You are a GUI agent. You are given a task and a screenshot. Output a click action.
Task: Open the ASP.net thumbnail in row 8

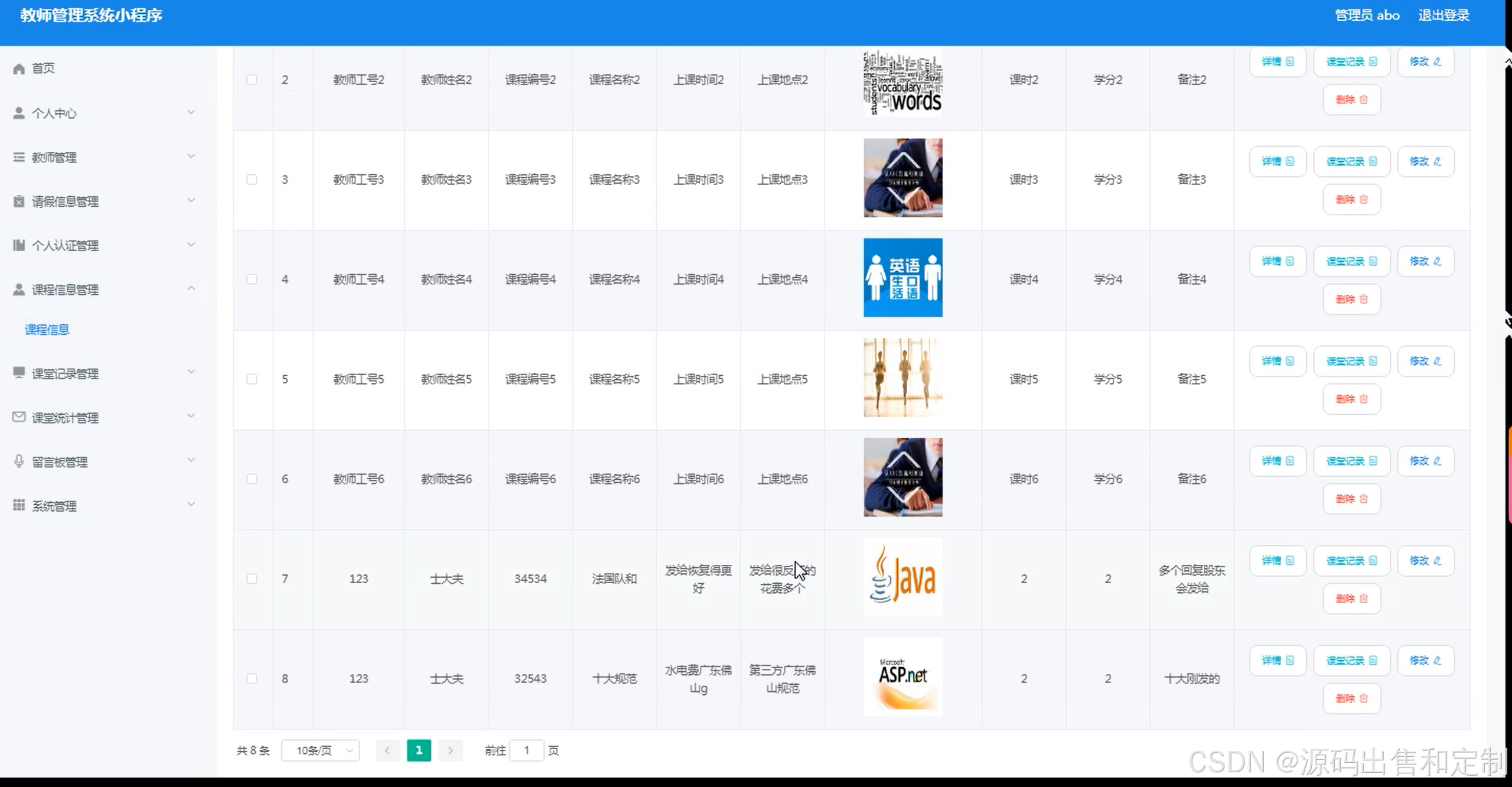903,677
